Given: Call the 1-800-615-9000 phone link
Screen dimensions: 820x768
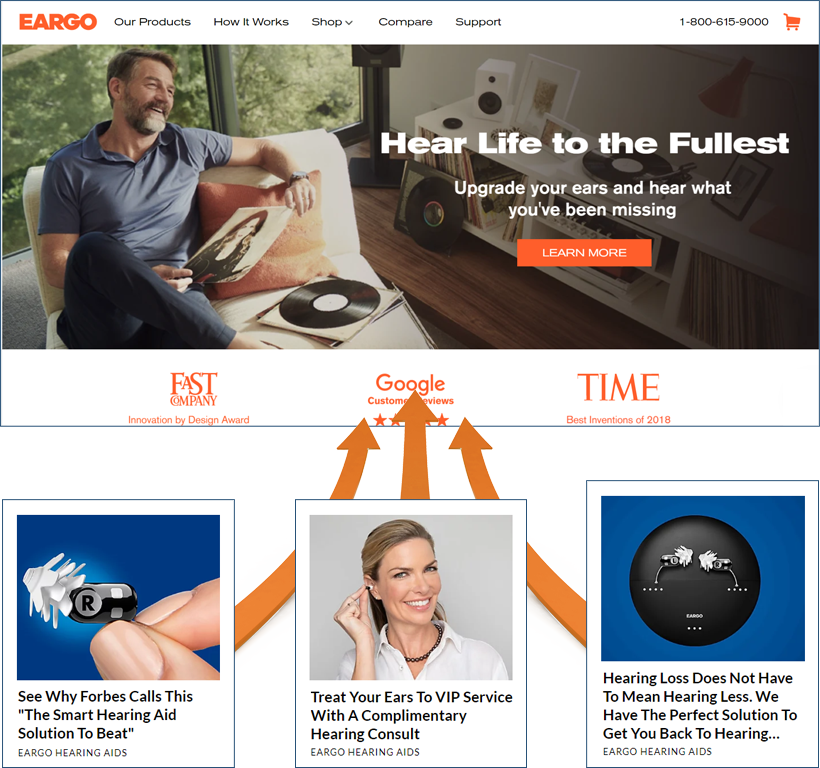Looking at the screenshot, I should click(x=724, y=22).
